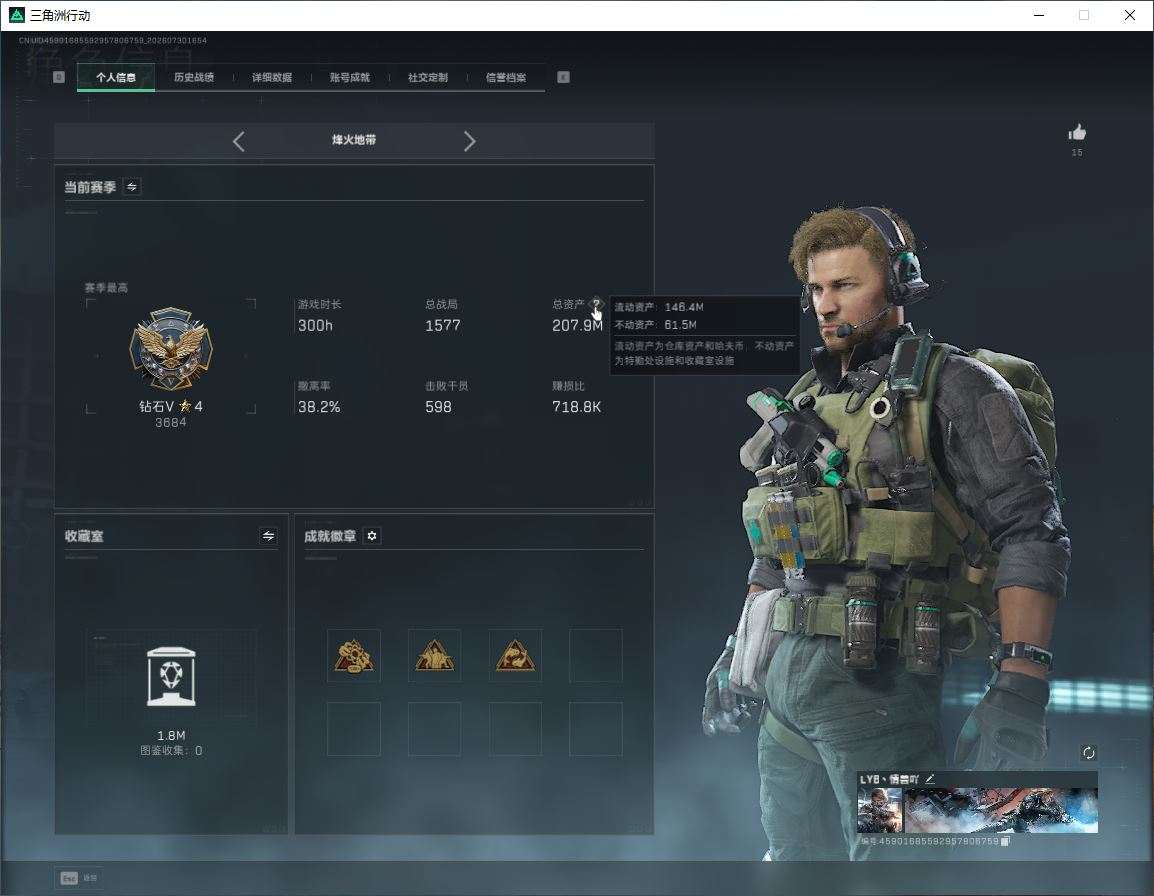Click the rank score 3684

(171, 423)
